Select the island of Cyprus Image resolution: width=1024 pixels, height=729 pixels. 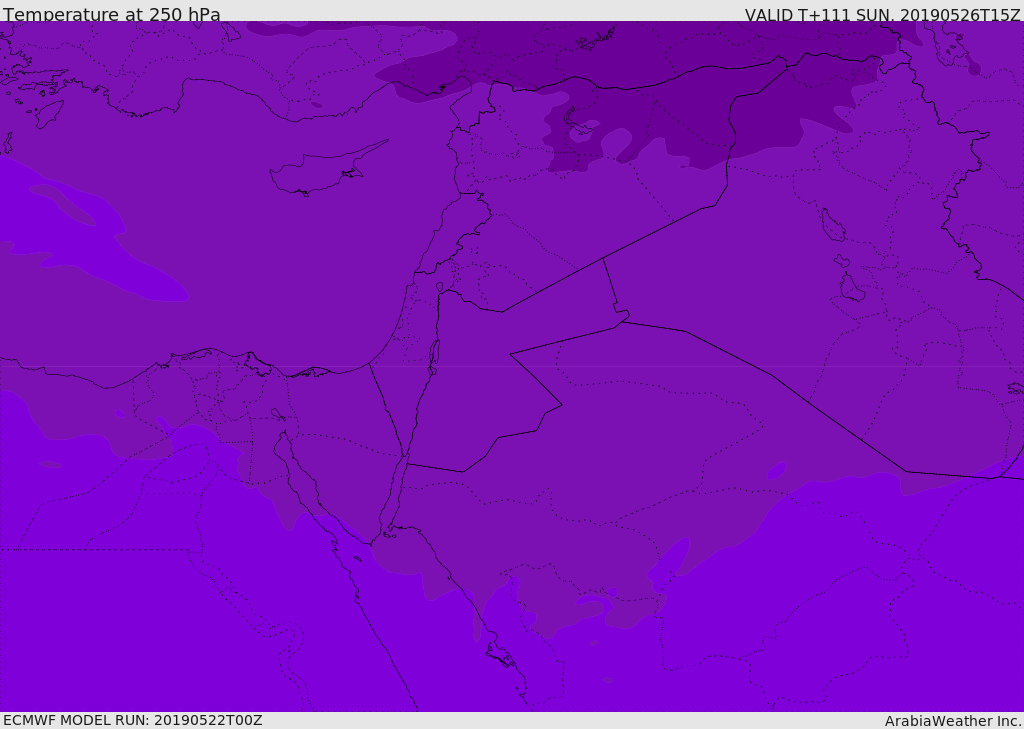318,172
